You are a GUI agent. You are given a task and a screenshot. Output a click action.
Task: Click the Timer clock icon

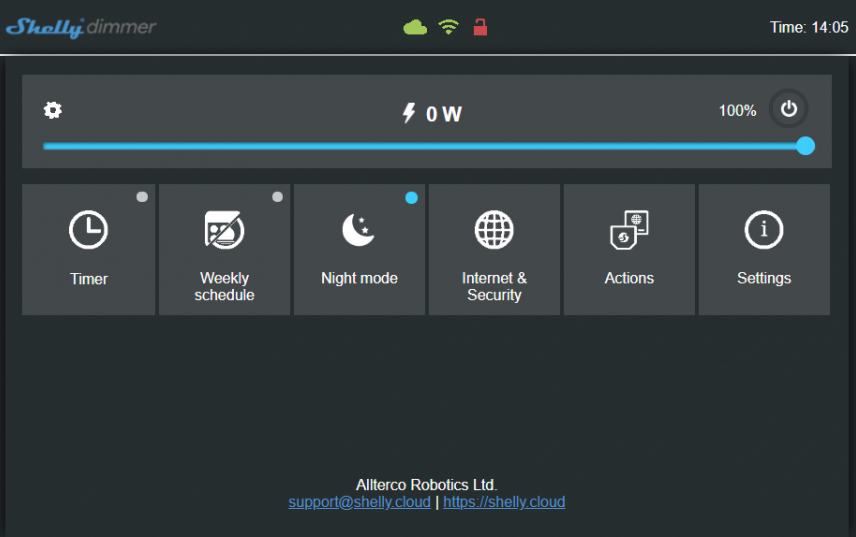[x=88, y=230]
